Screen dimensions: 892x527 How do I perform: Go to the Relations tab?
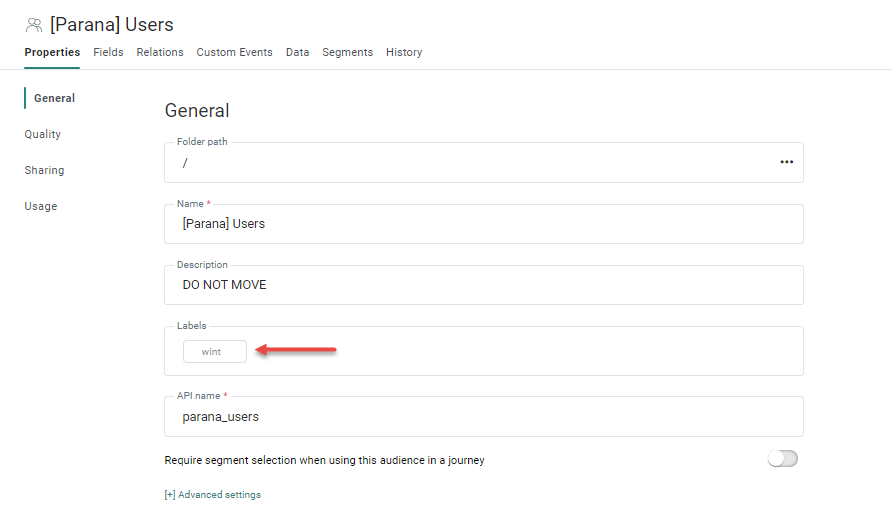160,52
